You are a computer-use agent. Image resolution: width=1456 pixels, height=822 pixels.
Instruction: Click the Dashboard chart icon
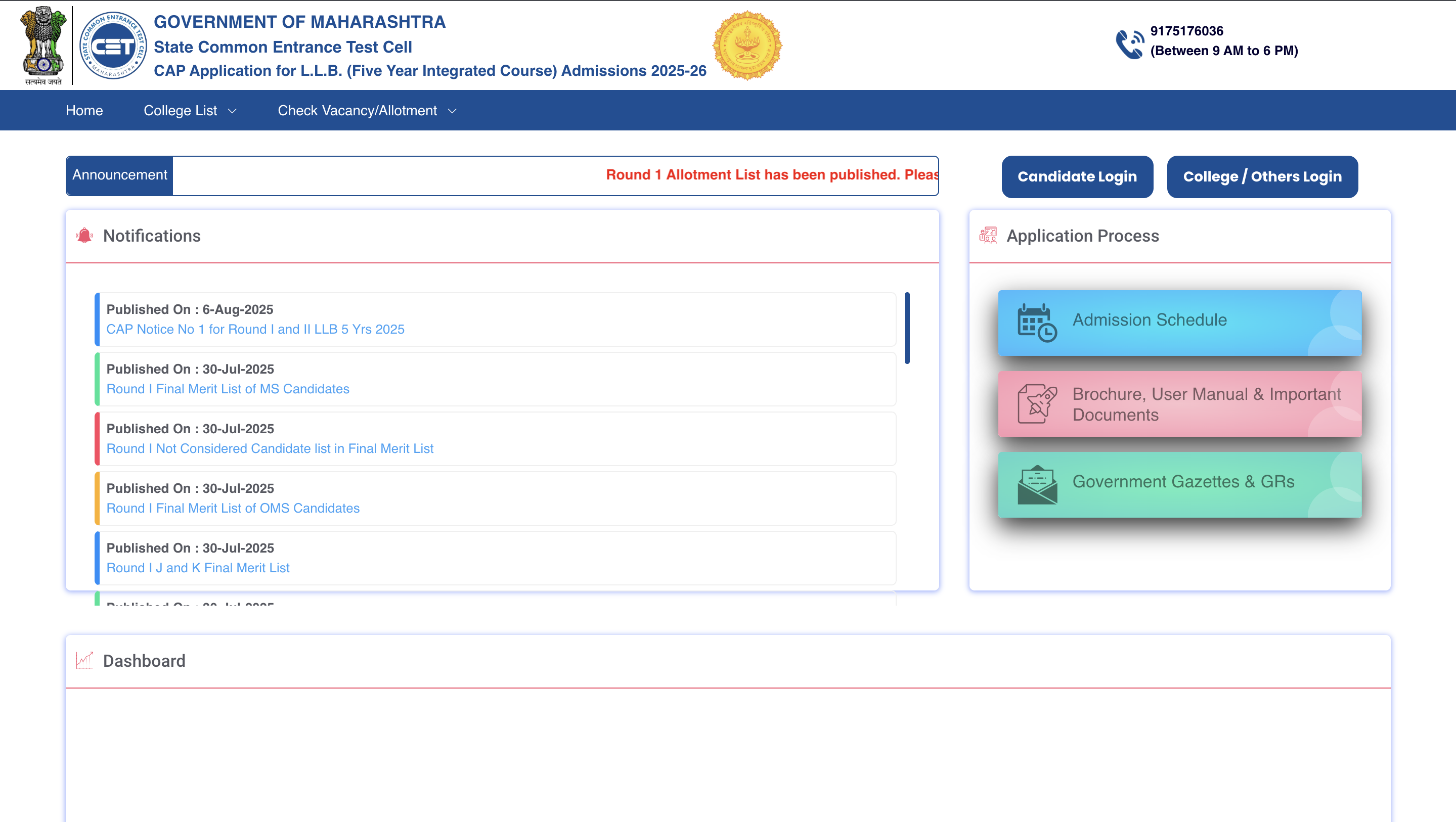pos(84,660)
